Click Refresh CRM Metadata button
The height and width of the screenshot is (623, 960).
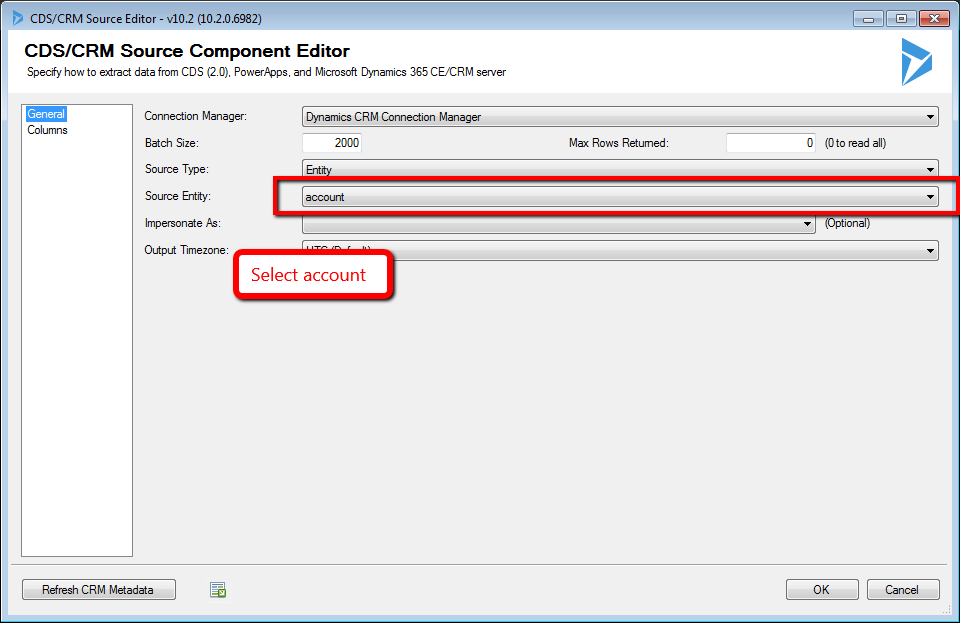(99, 589)
